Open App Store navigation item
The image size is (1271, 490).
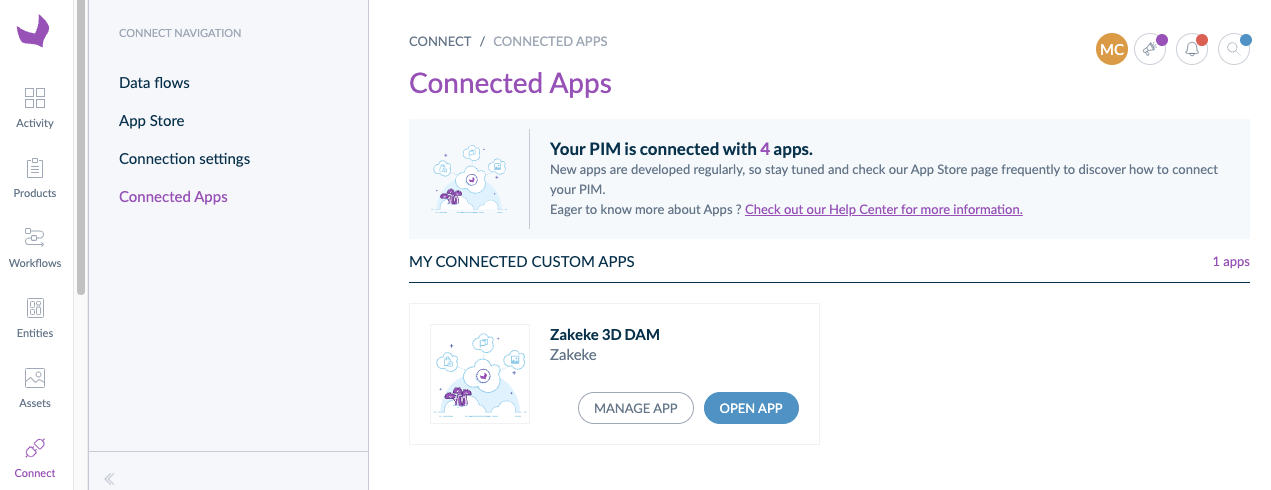152,121
